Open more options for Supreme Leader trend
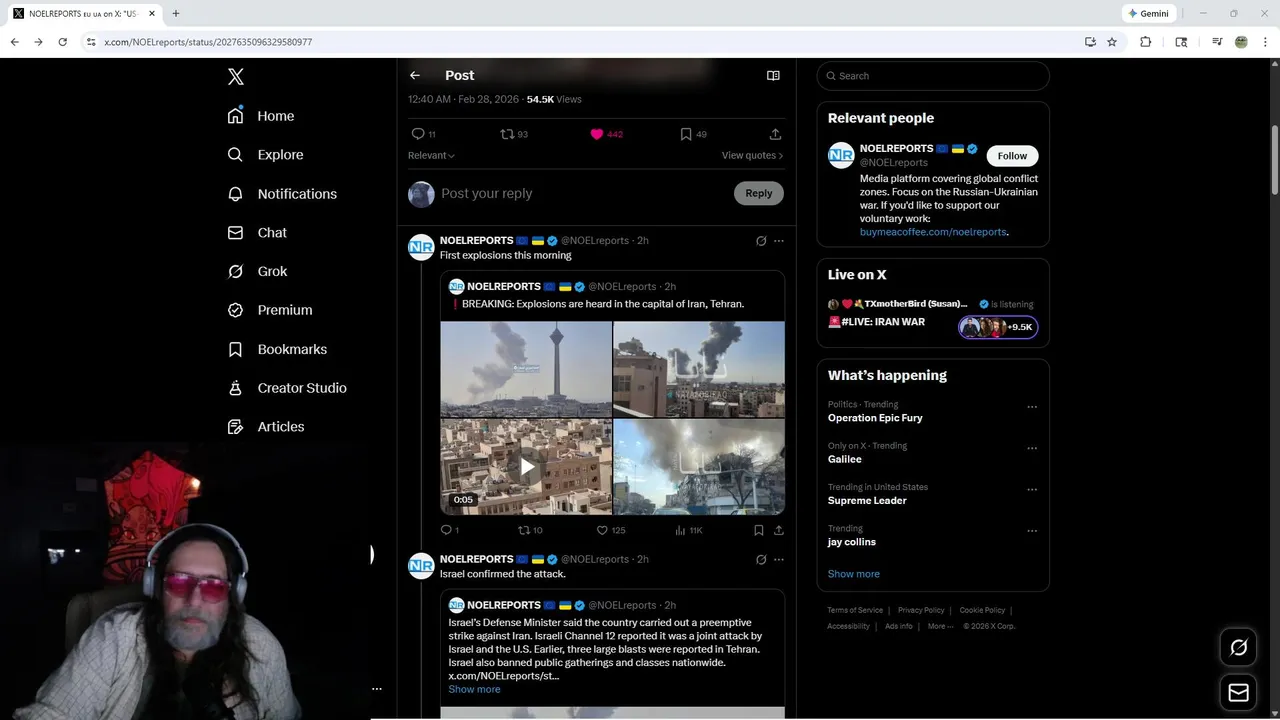Screen dimensions: 1280x720 (x=1032, y=490)
